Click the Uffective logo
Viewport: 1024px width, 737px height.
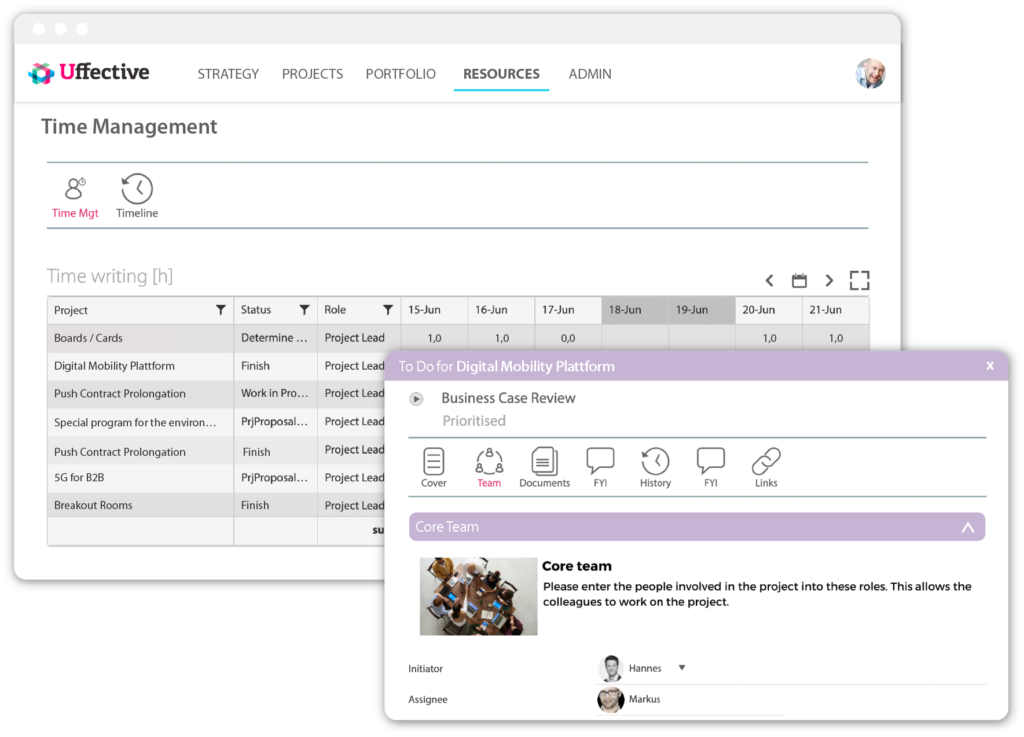click(x=89, y=72)
